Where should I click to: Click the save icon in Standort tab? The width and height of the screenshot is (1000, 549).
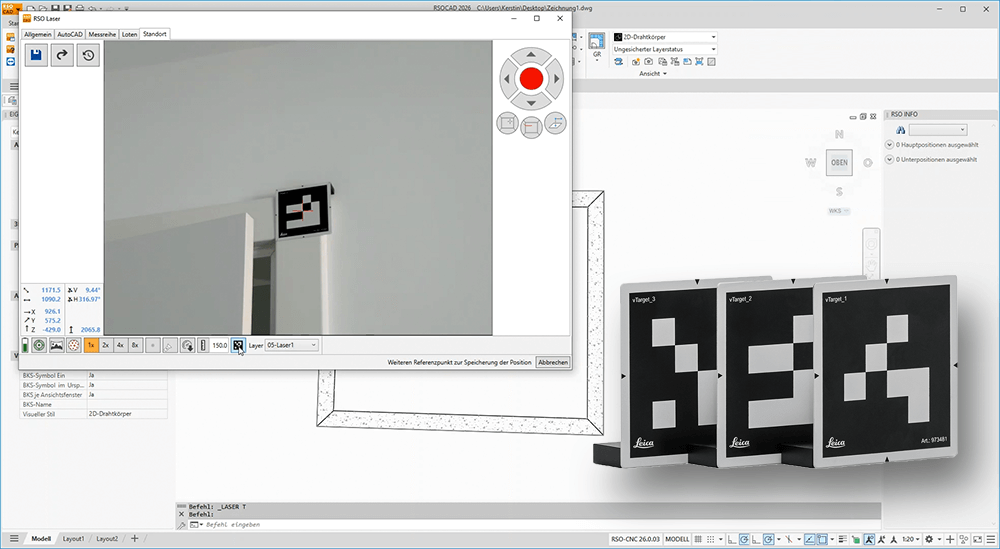pos(36,56)
